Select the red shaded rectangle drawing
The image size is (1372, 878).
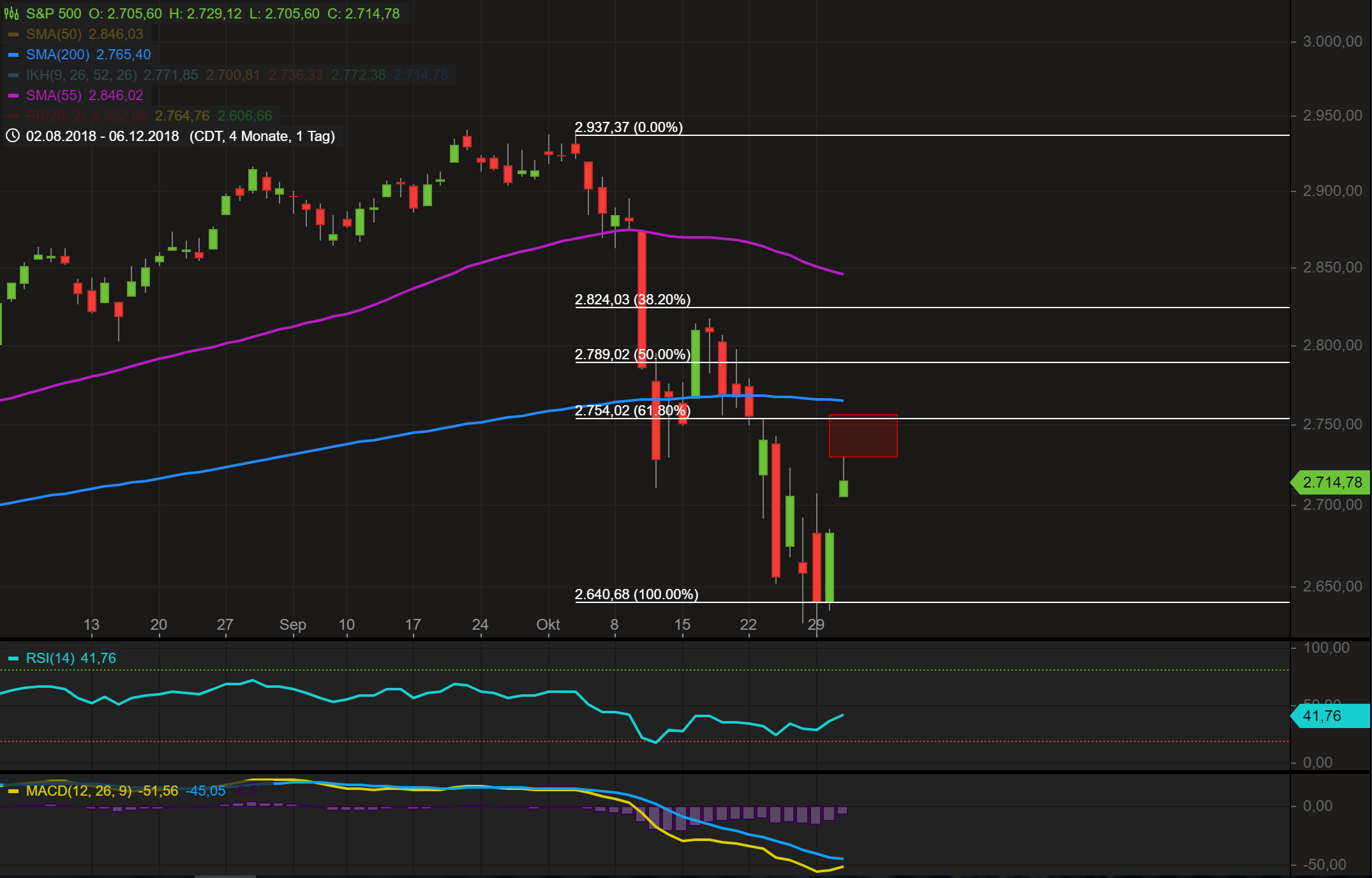[x=863, y=436]
